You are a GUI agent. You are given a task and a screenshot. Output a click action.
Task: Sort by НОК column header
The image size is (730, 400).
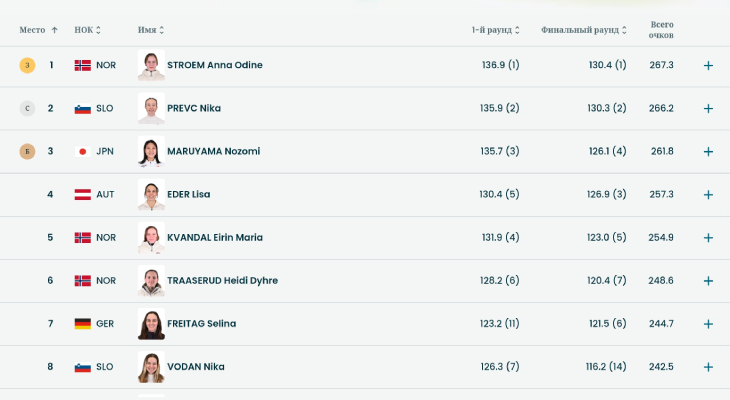click(x=87, y=30)
